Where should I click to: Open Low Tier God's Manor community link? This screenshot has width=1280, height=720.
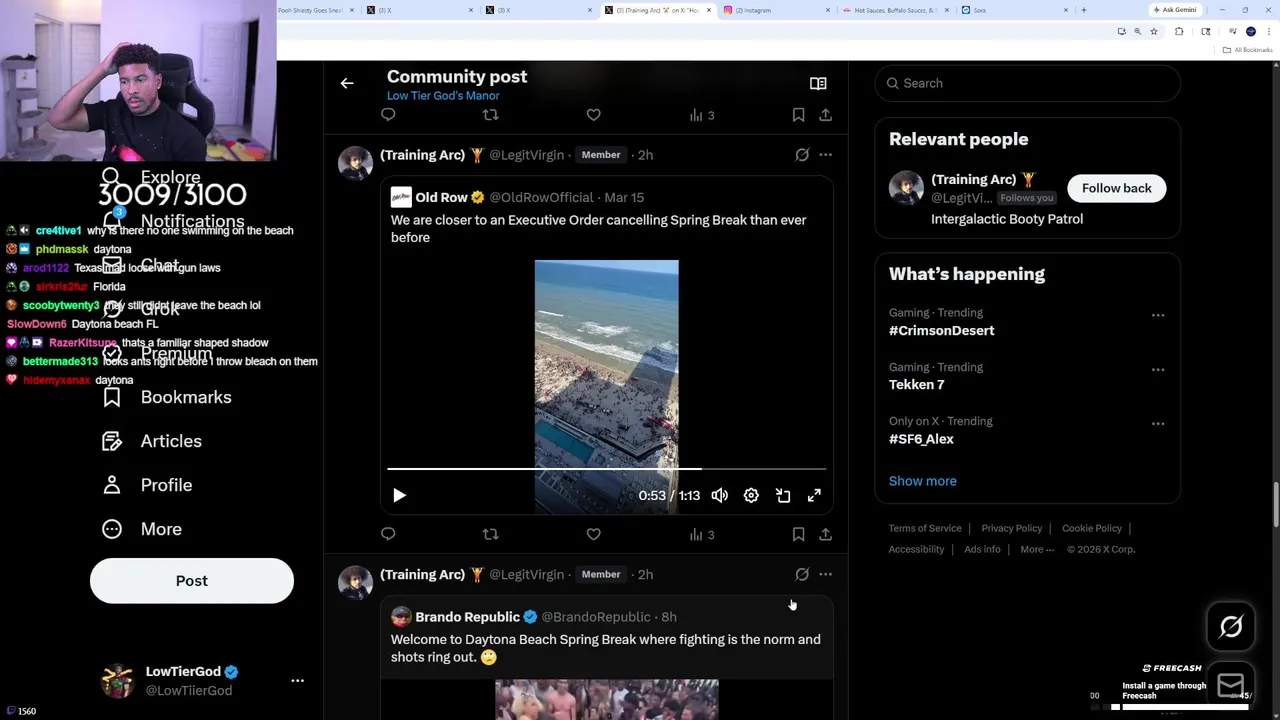click(x=443, y=96)
